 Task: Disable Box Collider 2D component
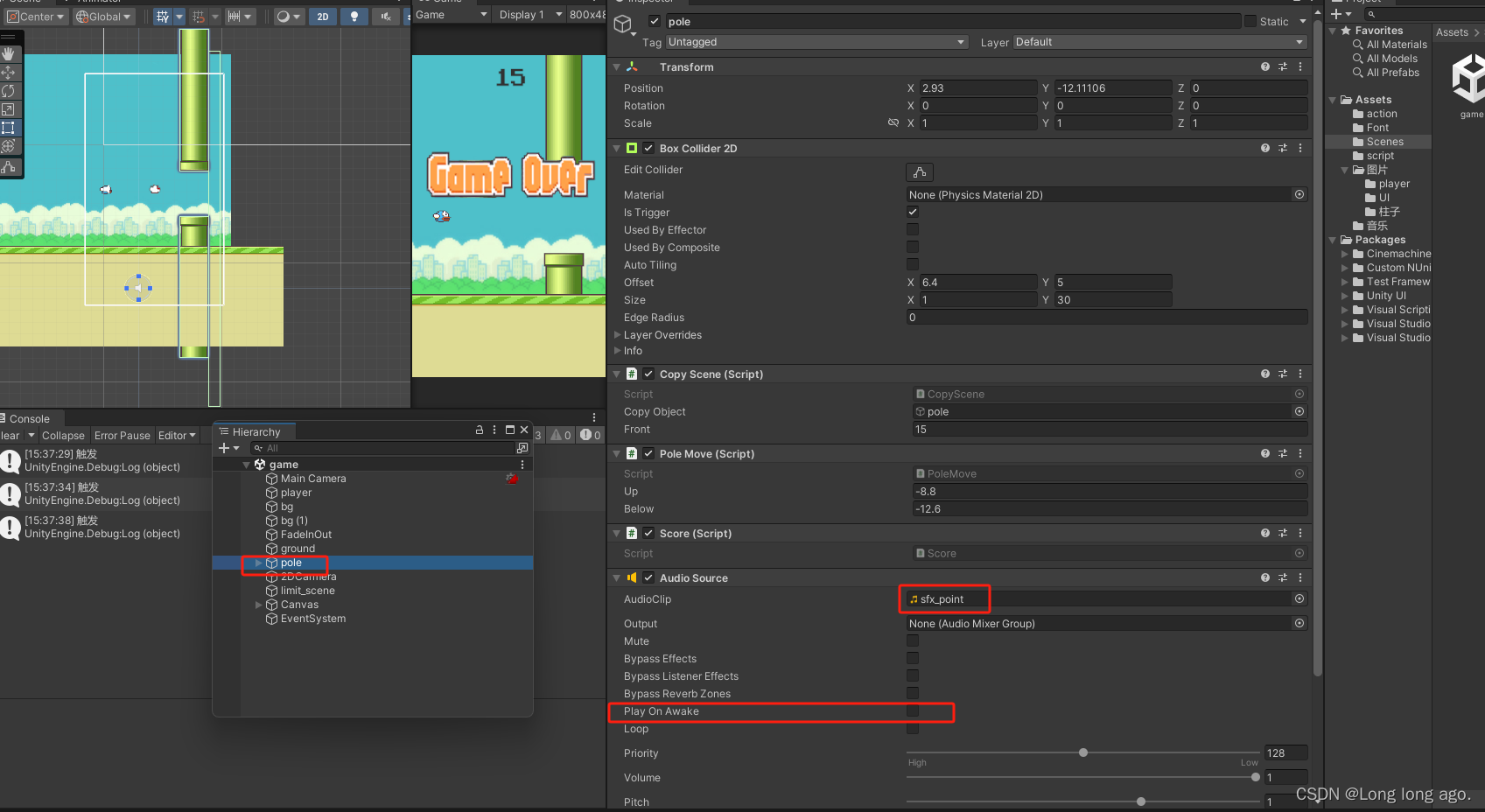(x=648, y=148)
